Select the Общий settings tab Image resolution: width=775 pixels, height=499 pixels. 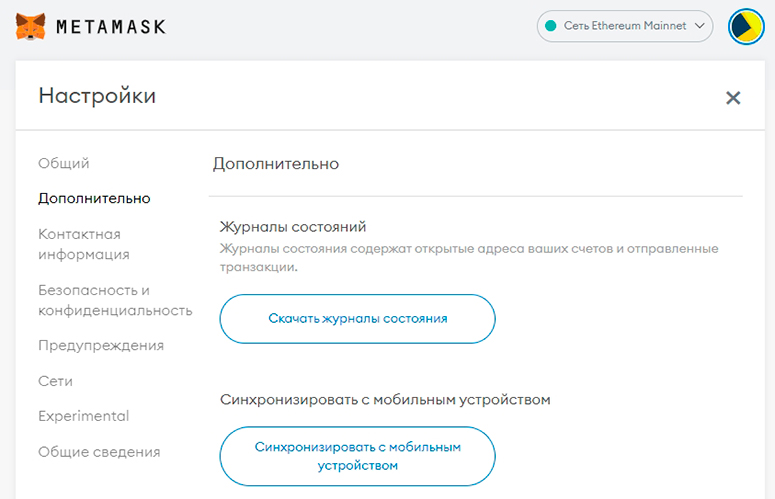(x=64, y=163)
